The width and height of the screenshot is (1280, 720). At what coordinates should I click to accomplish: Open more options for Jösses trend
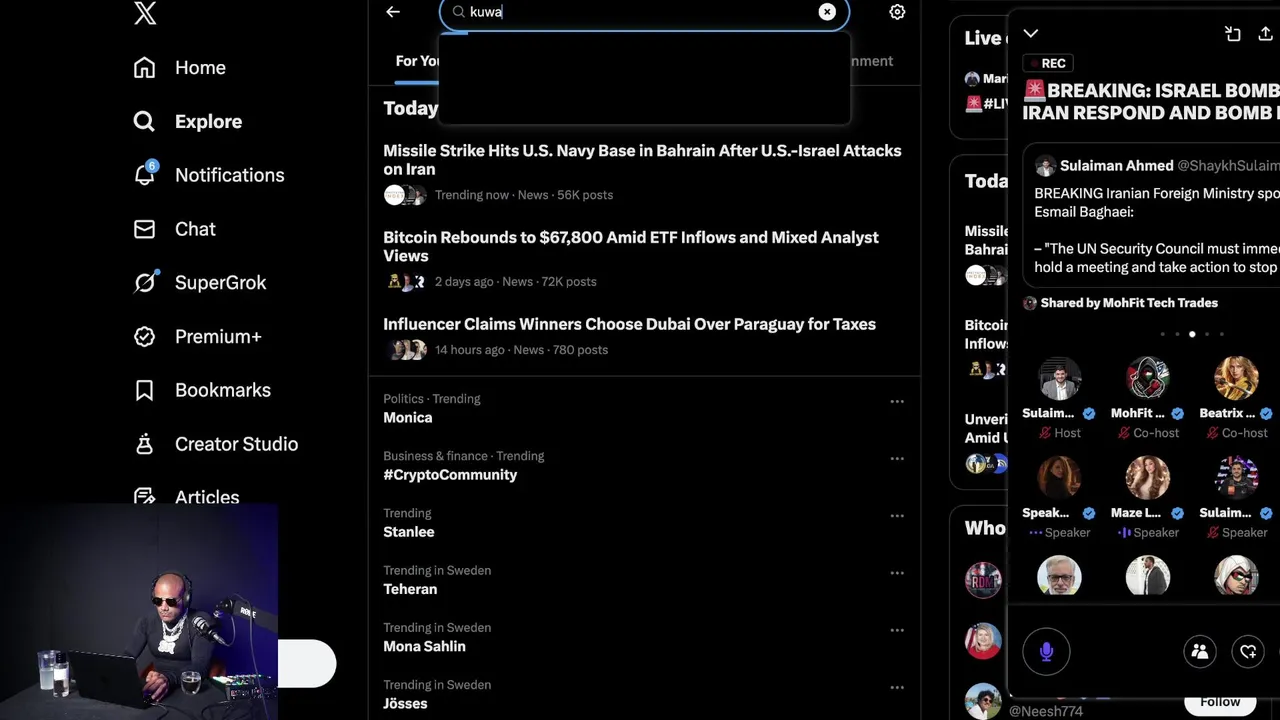click(897, 687)
